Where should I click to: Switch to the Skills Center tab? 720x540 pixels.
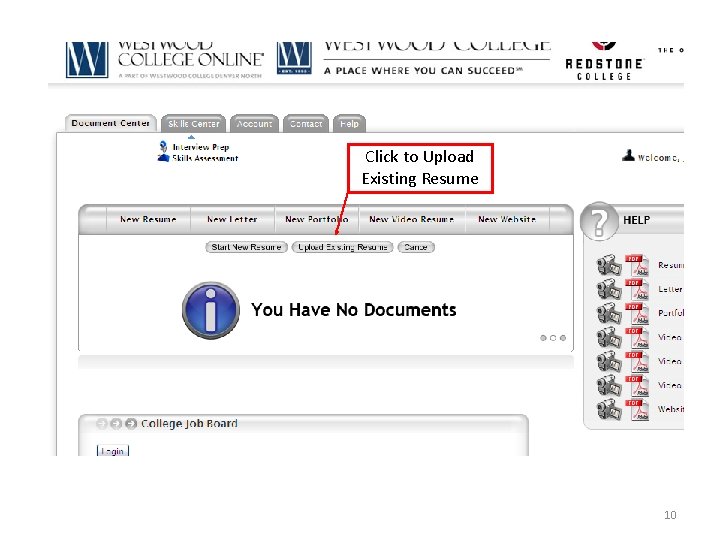(193, 124)
